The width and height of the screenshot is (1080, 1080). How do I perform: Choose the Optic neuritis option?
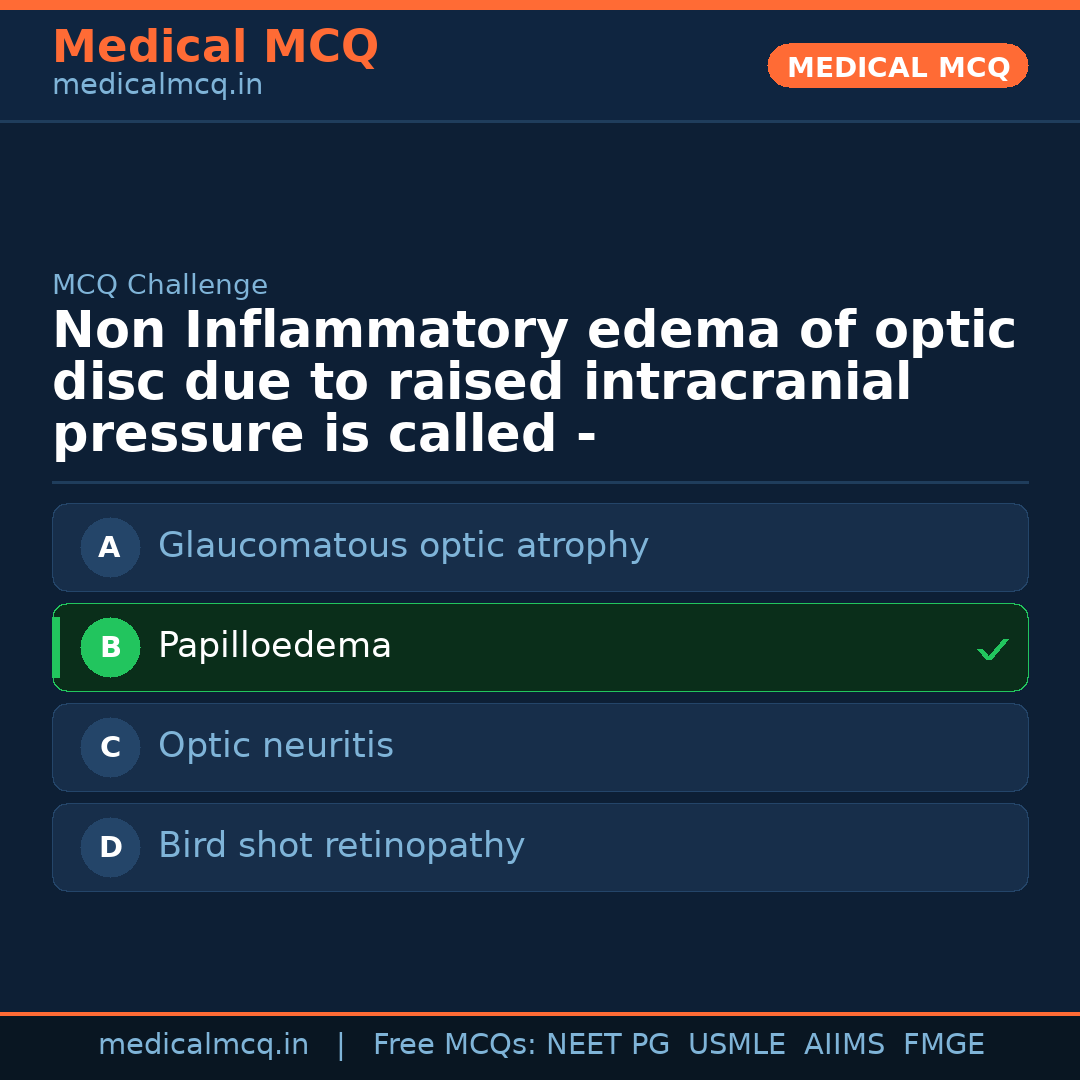(276, 746)
